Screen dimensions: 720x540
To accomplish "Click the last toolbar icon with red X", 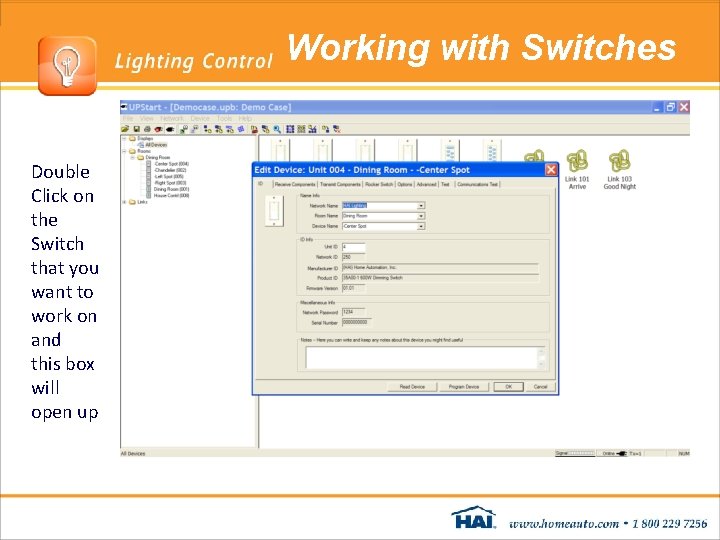I will click(x=337, y=129).
